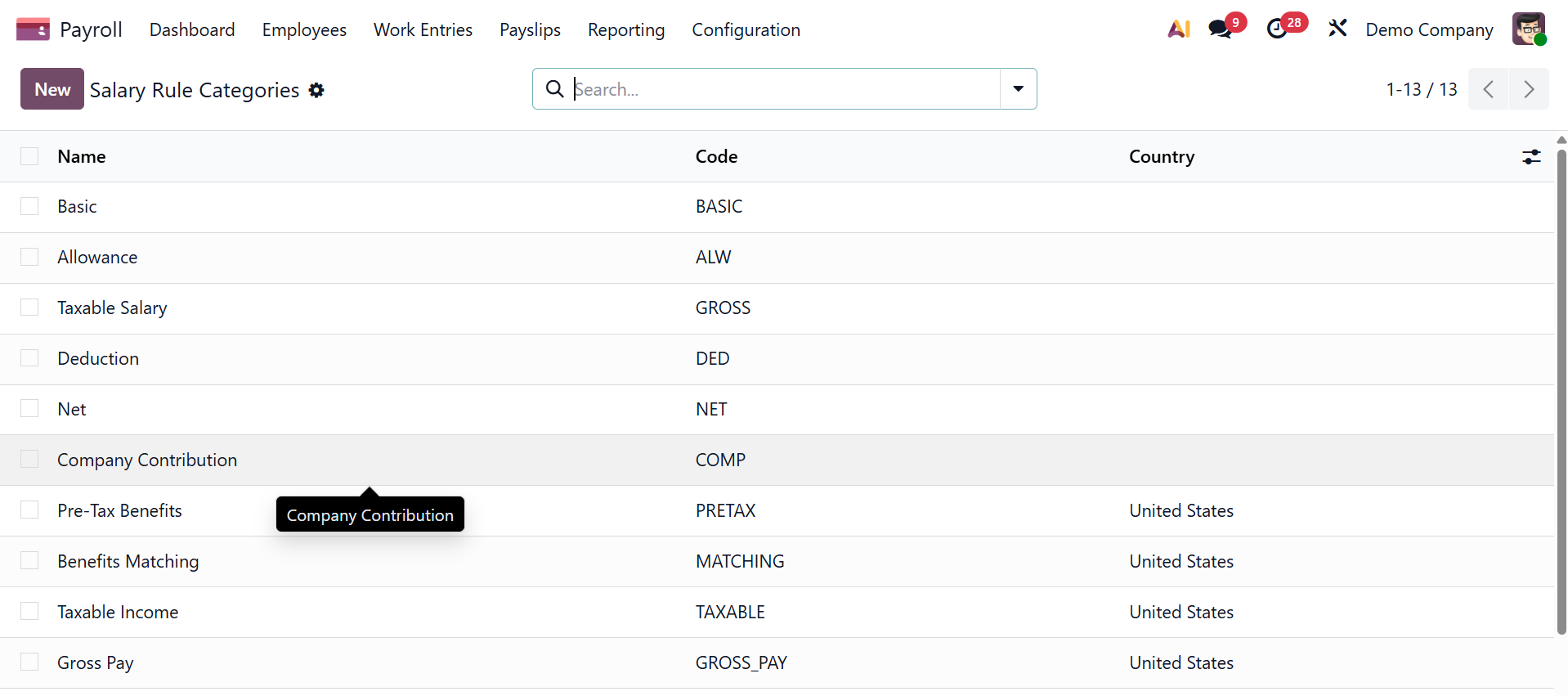Click the Payroll app logo icon
Image resolution: width=1568 pixels, height=696 pixels.
click(33, 29)
